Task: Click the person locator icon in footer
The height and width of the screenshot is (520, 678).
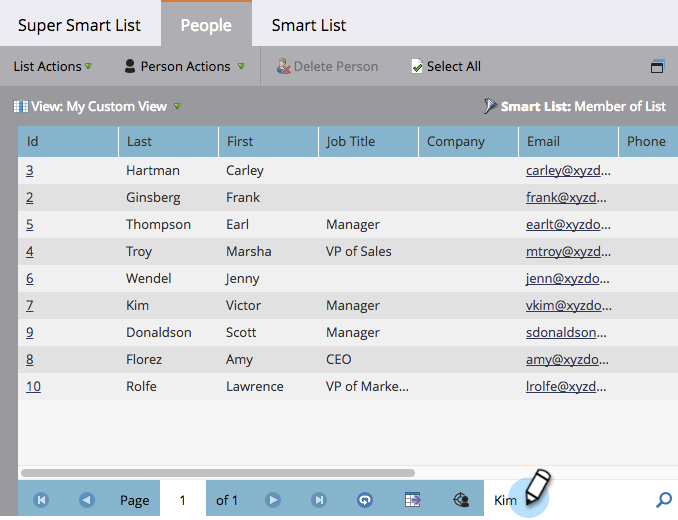Action: (461, 500)
